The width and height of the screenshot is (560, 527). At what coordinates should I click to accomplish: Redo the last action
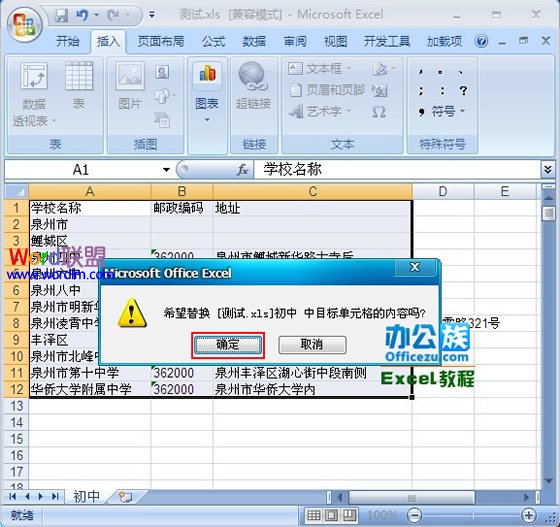(x=114, y=15)
